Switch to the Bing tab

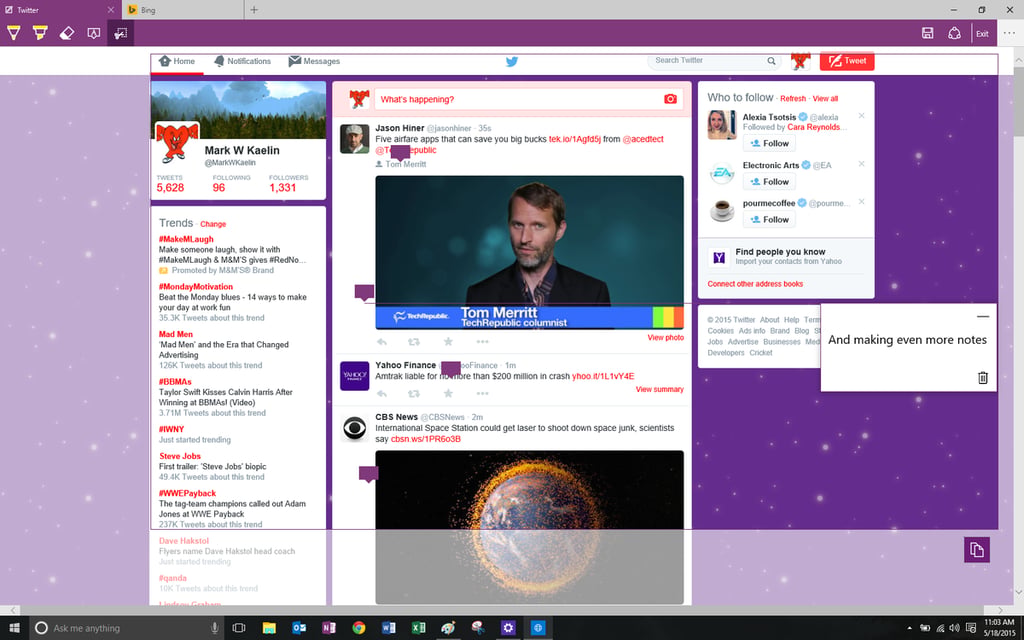point(183,10)
